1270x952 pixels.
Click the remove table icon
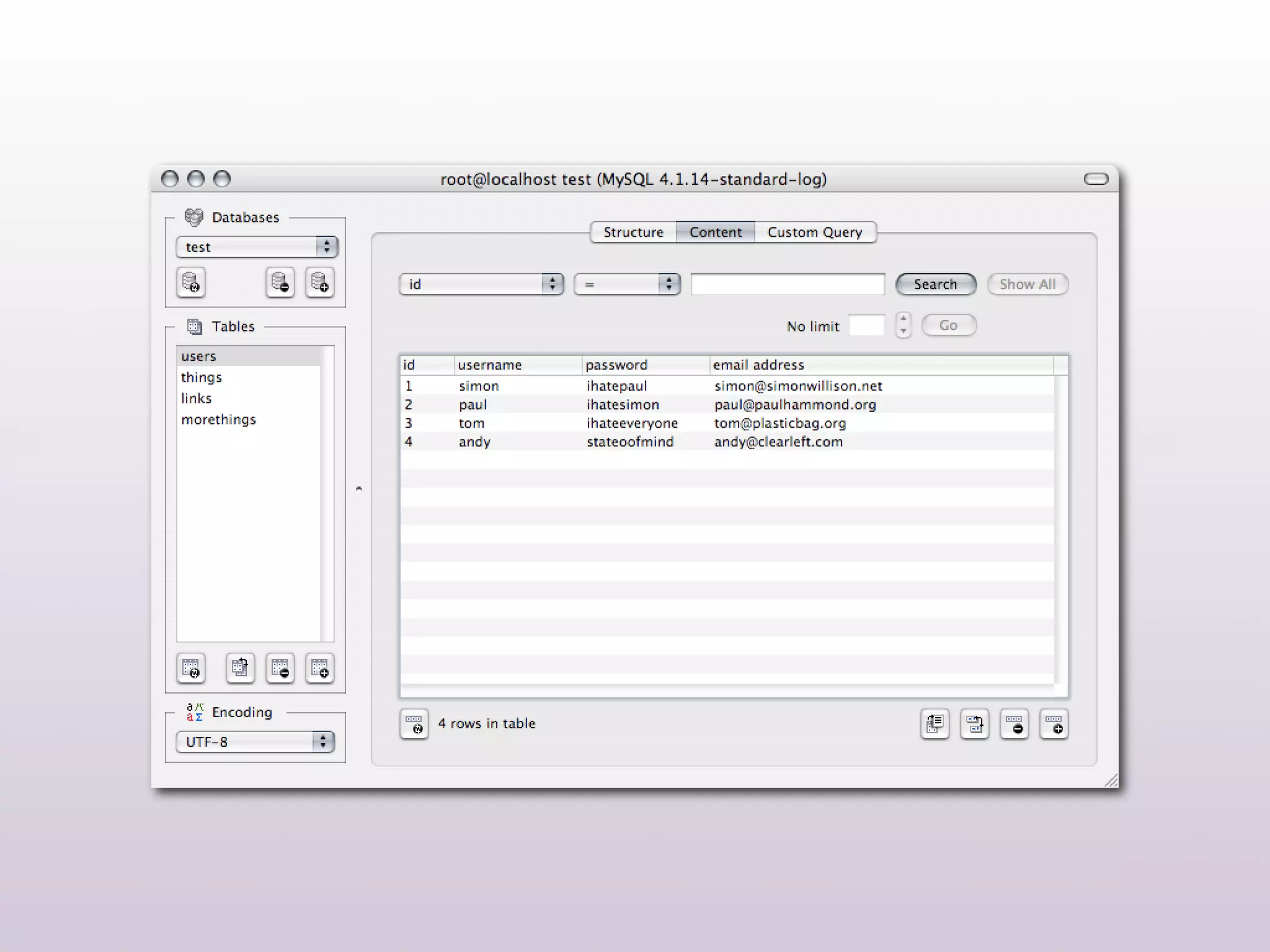tap(280, 668)
